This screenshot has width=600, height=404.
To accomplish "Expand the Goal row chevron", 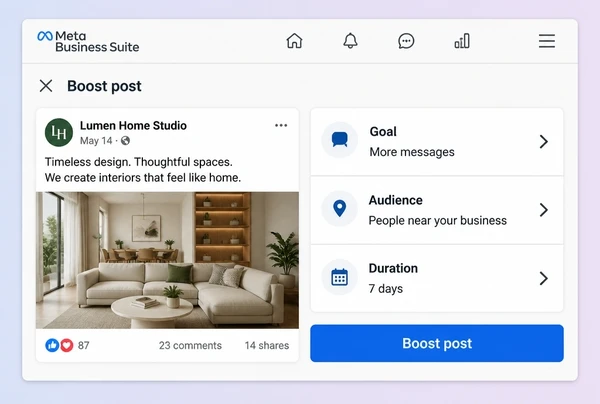I will click(x=544, y=142).
